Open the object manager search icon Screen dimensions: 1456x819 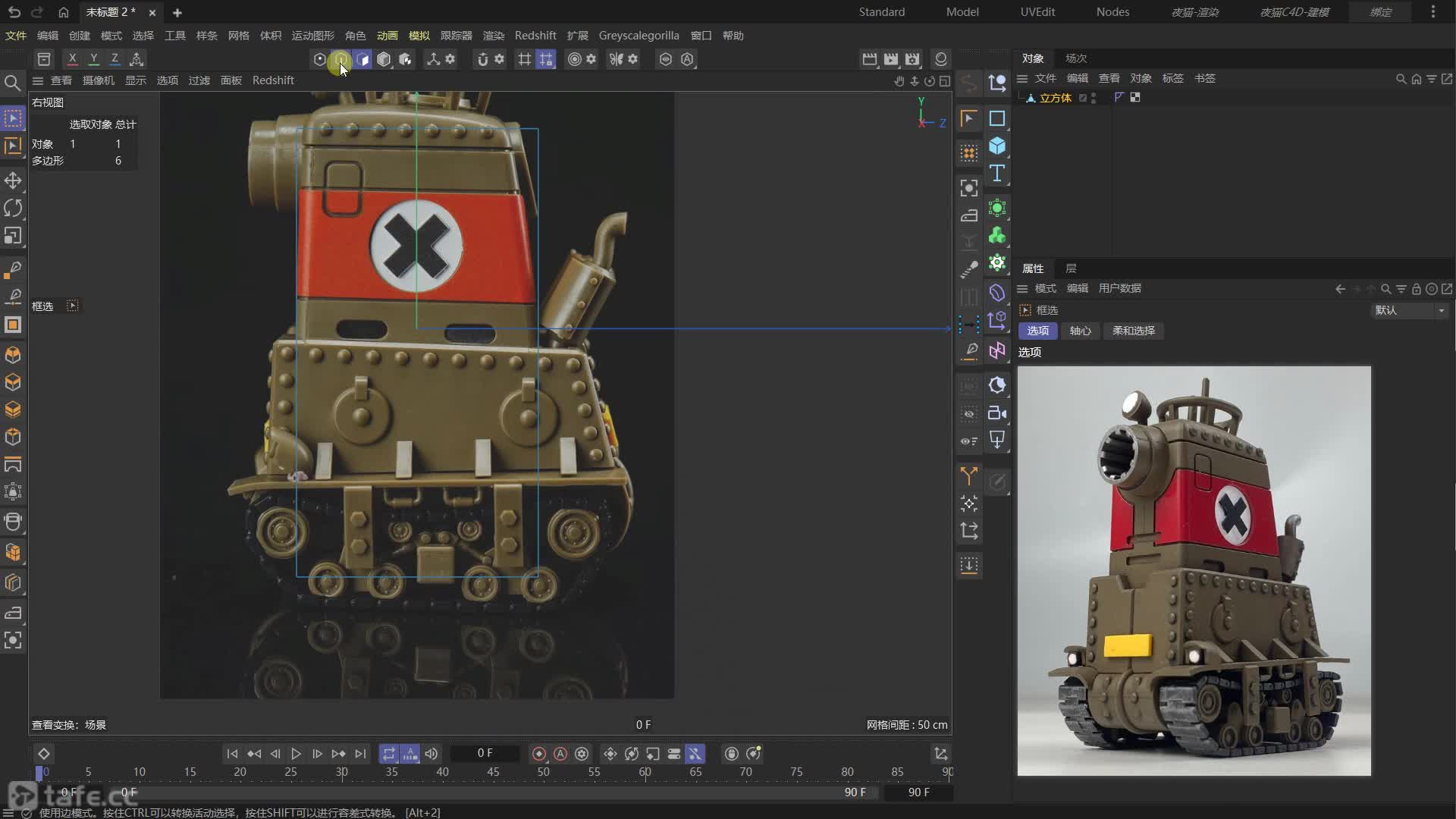pos(1401,79)
